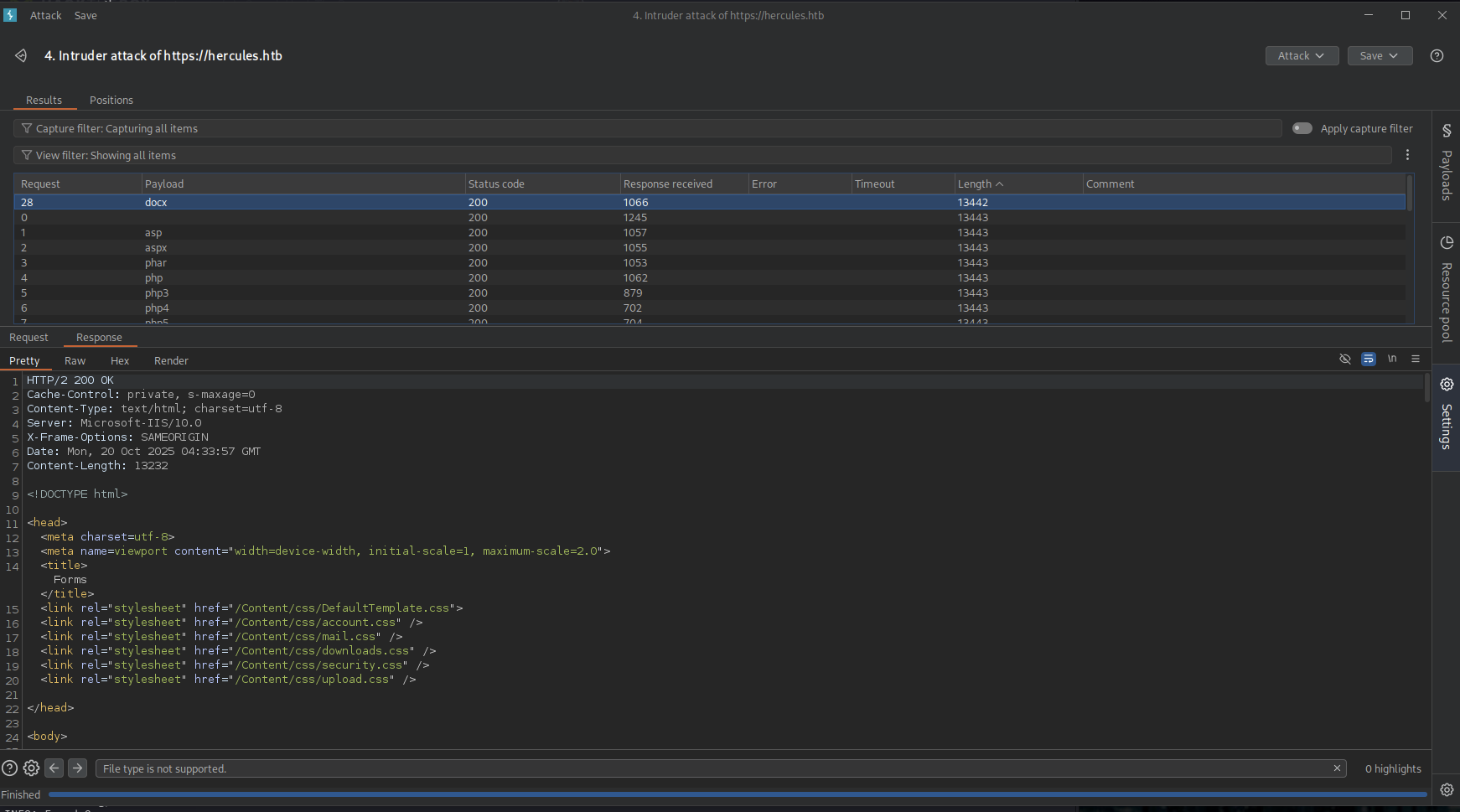Open search settings gear near the search bar

click(x=31, y=768)
